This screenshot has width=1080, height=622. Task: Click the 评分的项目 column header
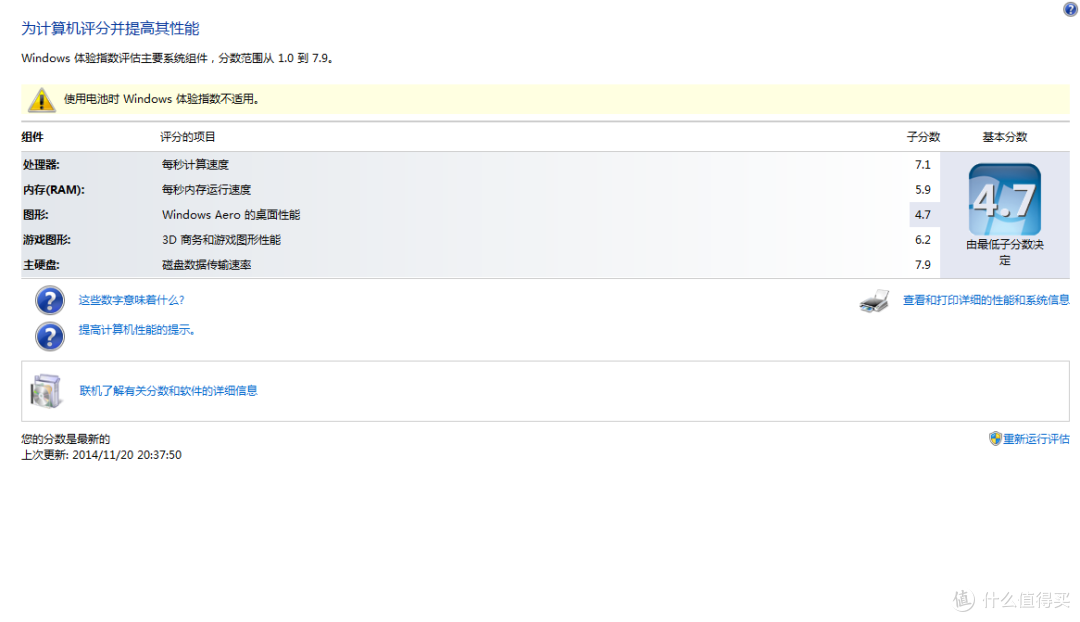point(188,137)
